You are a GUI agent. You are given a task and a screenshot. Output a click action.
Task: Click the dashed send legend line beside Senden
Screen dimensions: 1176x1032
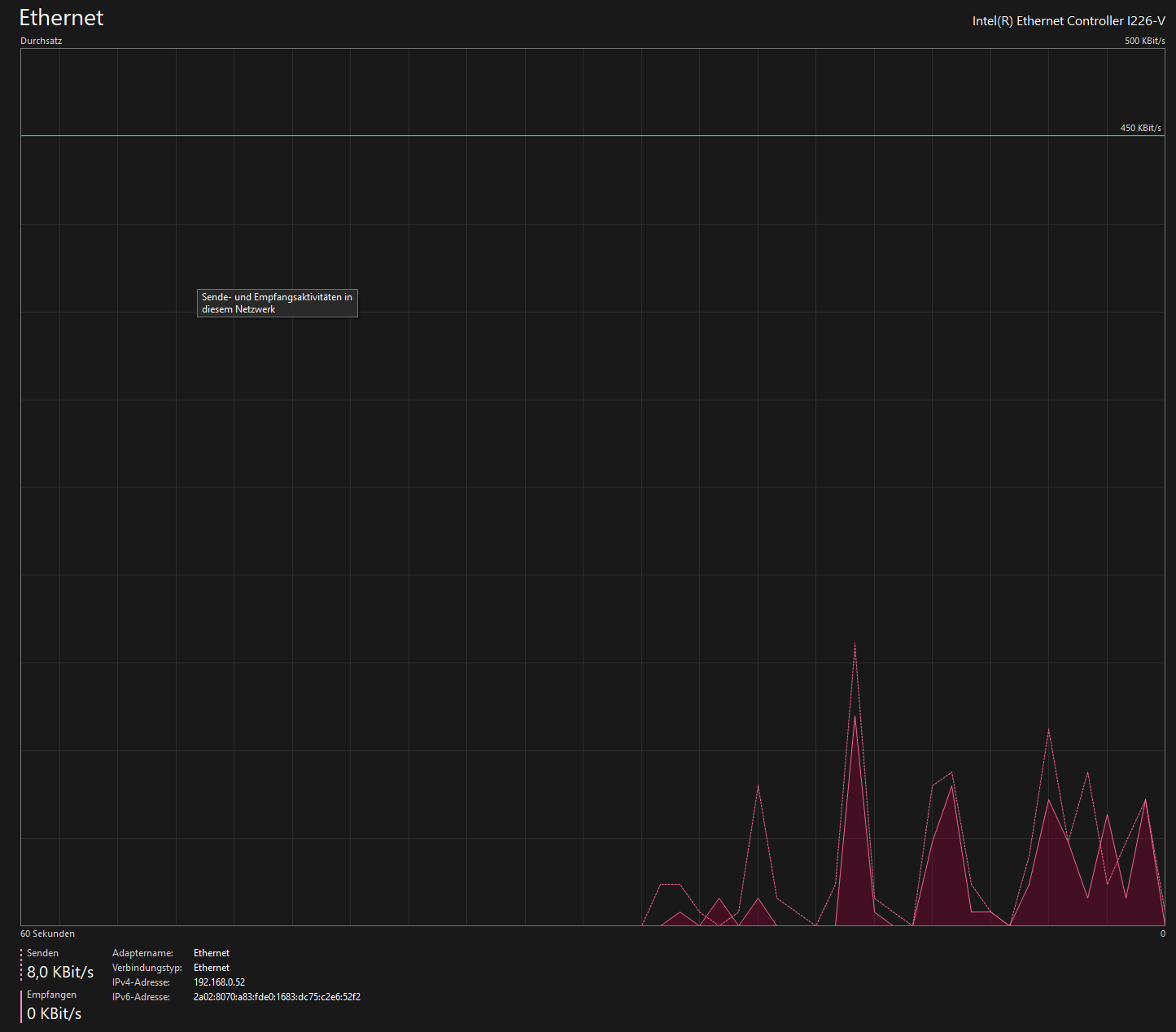pos(21,964)
